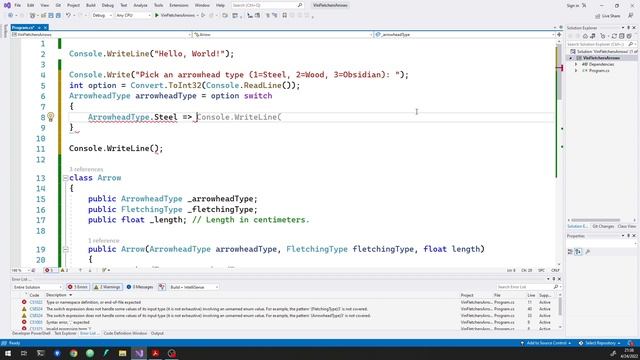Click the error count indicator below editor

pyautogui.click(x=50, y=270)
